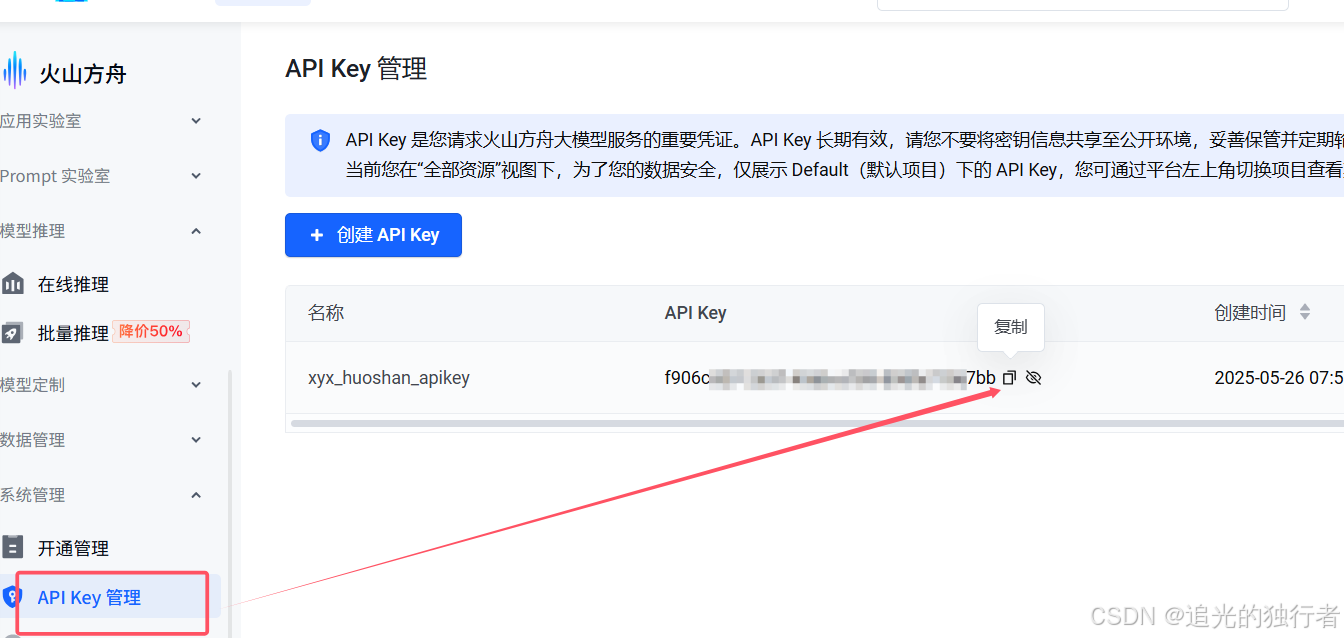This screenshot has height=638, width=1344.
Task: Click the 名称 column header
Action: pyautogui.click(x=326, y=313)
